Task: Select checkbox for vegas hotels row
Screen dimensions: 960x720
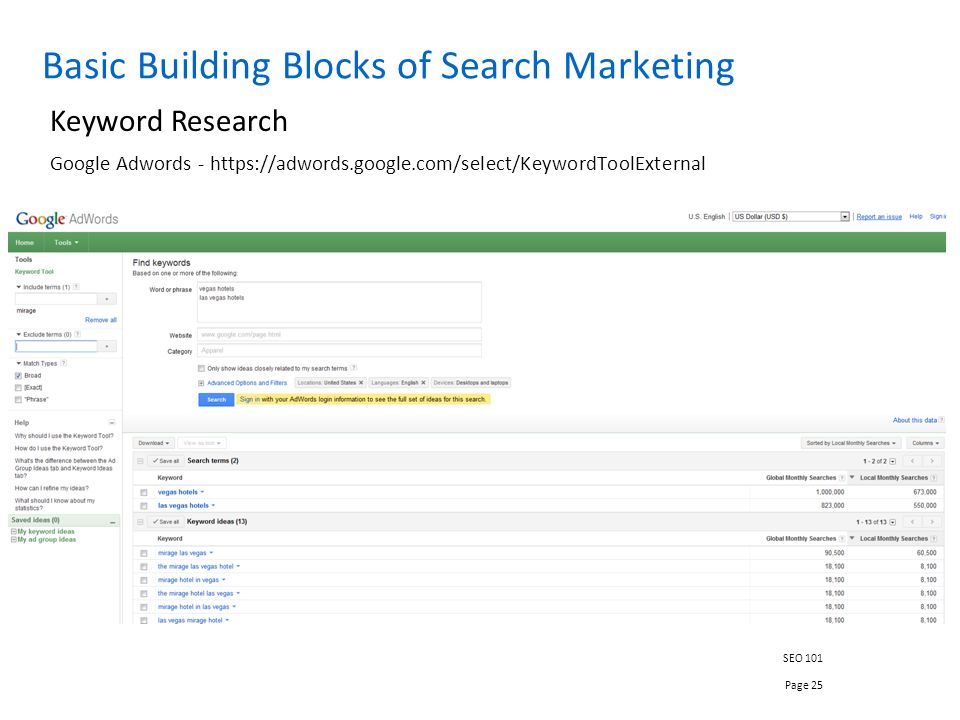Action: pyautogui.click(x=144, y=492)
